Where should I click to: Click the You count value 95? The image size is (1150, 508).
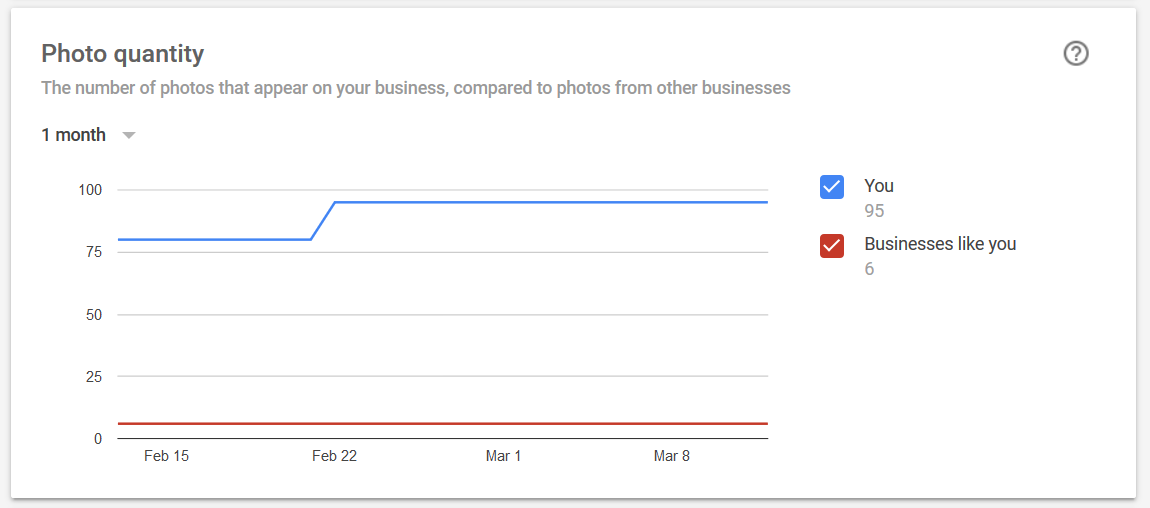click(x=874, y=211)
